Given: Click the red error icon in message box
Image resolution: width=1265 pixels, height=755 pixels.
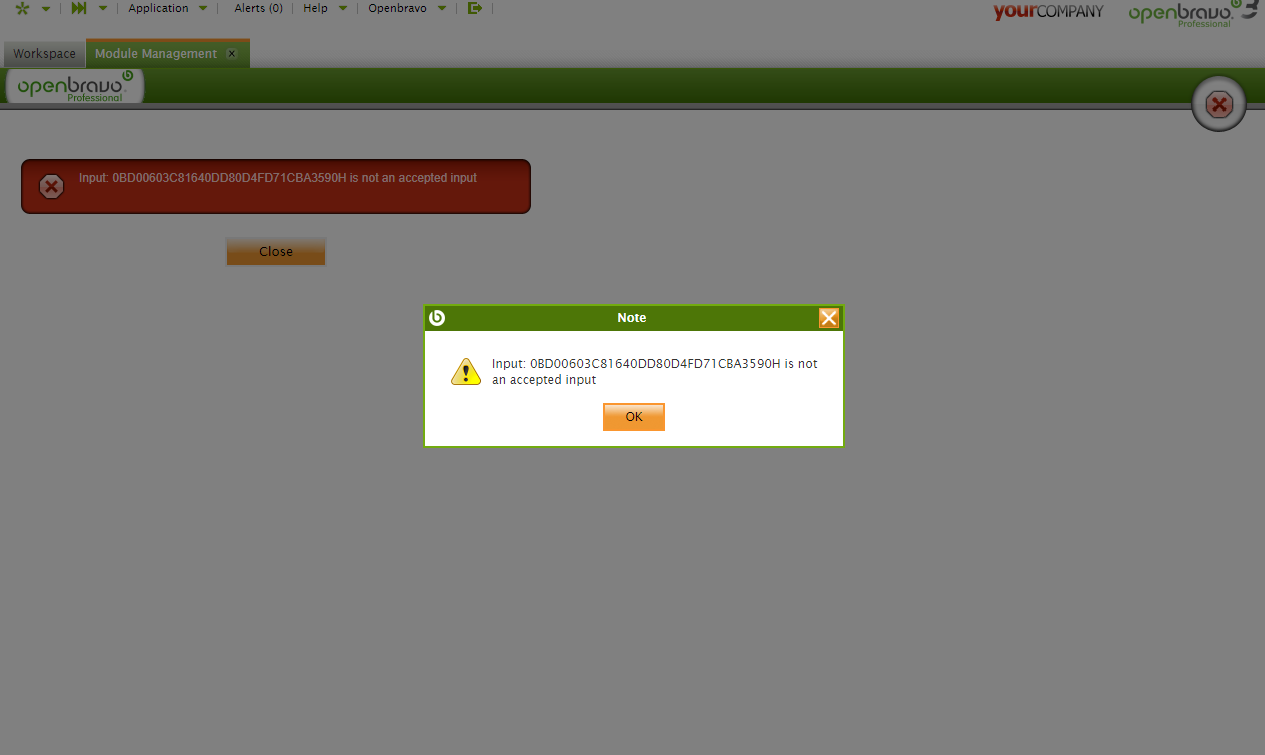Looking at the screenshot, I should pos(51,186).
